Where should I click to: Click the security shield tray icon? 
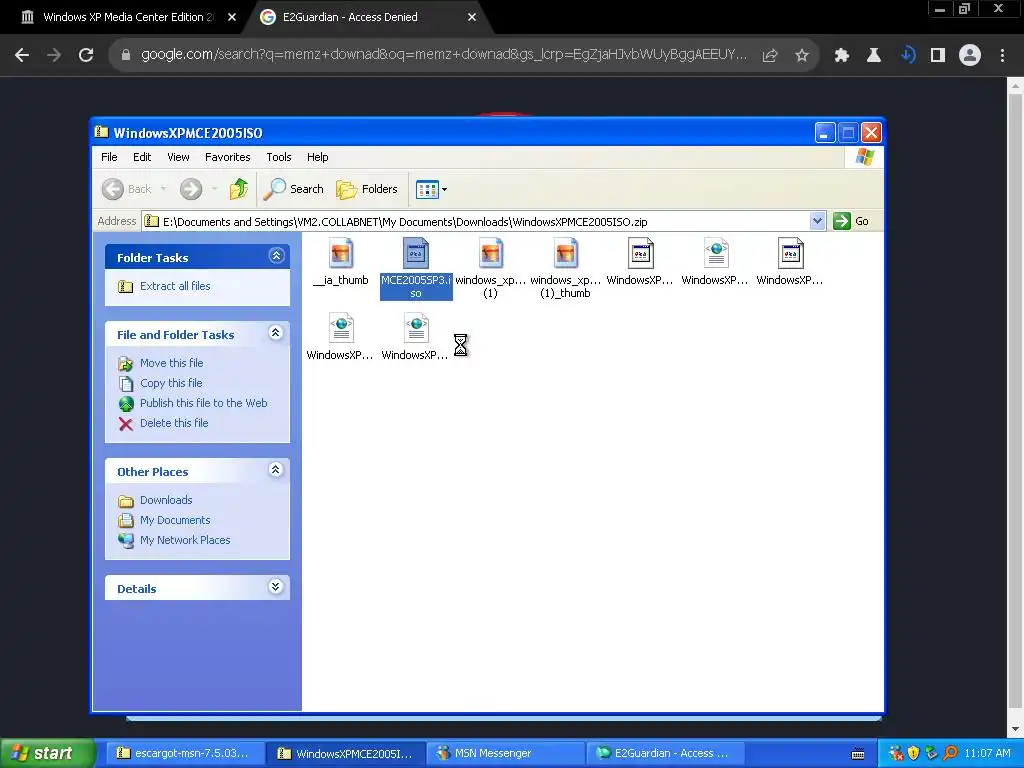(x=913, y=753)
